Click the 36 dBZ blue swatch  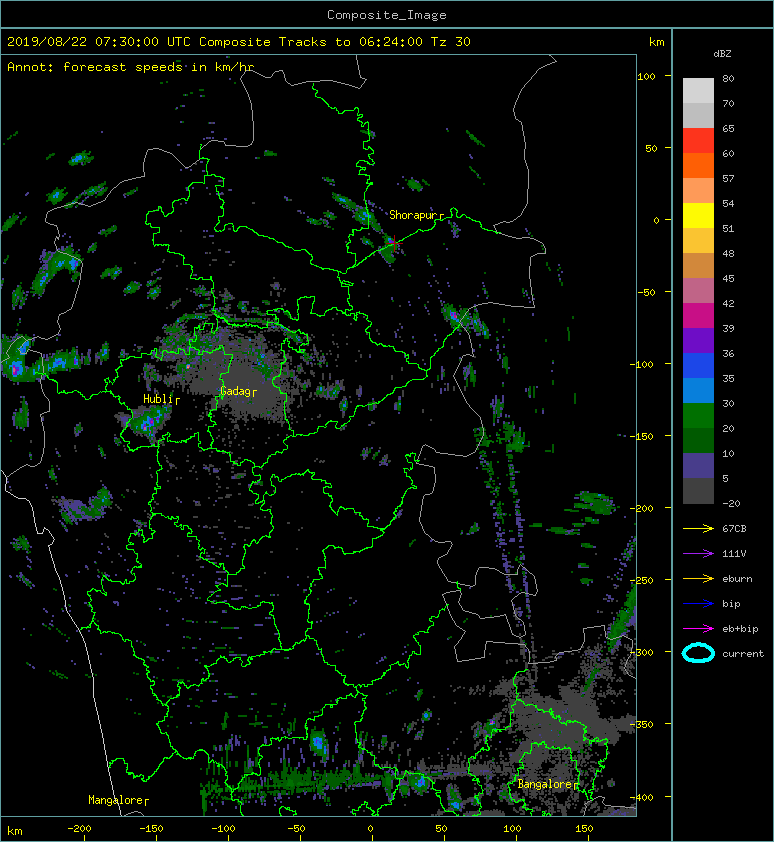[698, 366]
